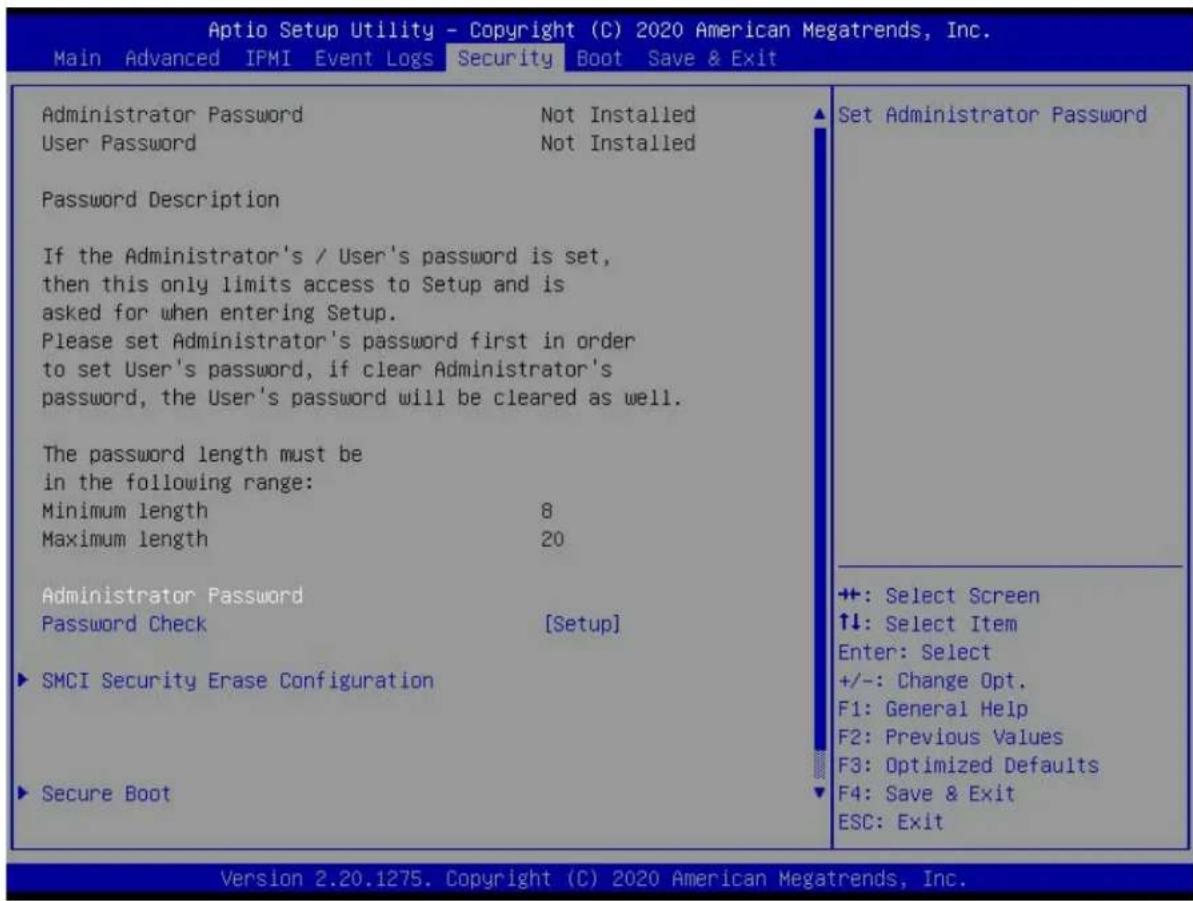Click the Set Administrator Password help text
Viewport: 1193px width, 901px height.
click(x=992, y=115)
